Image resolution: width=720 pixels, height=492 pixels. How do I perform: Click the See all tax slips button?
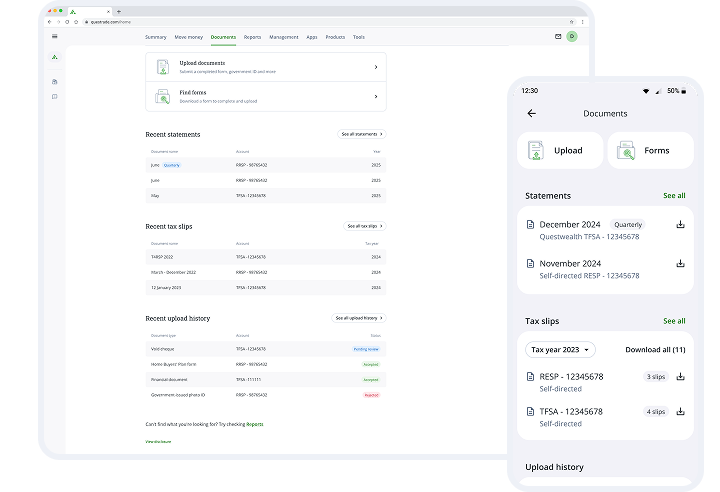tap(365, 226)
